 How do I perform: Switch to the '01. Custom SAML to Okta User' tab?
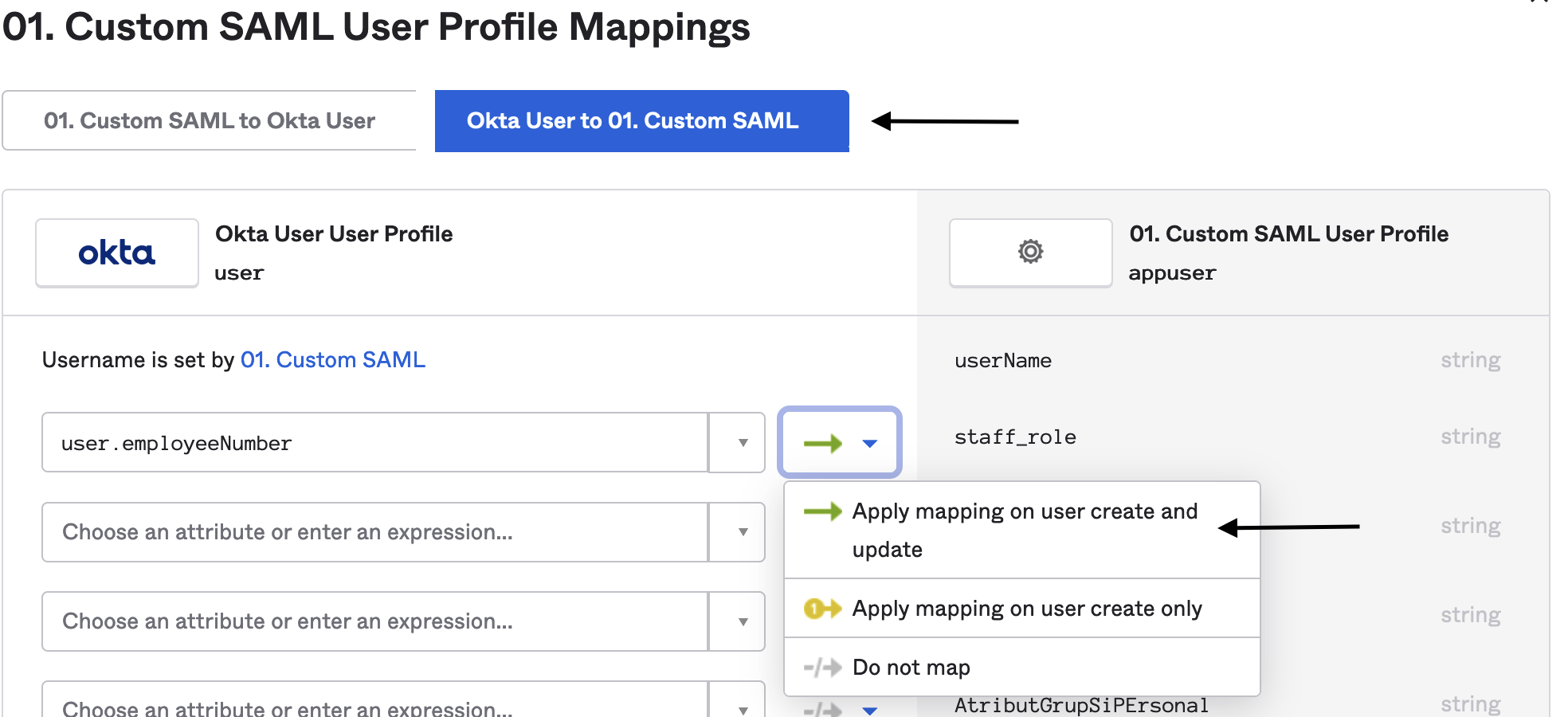click(210, 120)
